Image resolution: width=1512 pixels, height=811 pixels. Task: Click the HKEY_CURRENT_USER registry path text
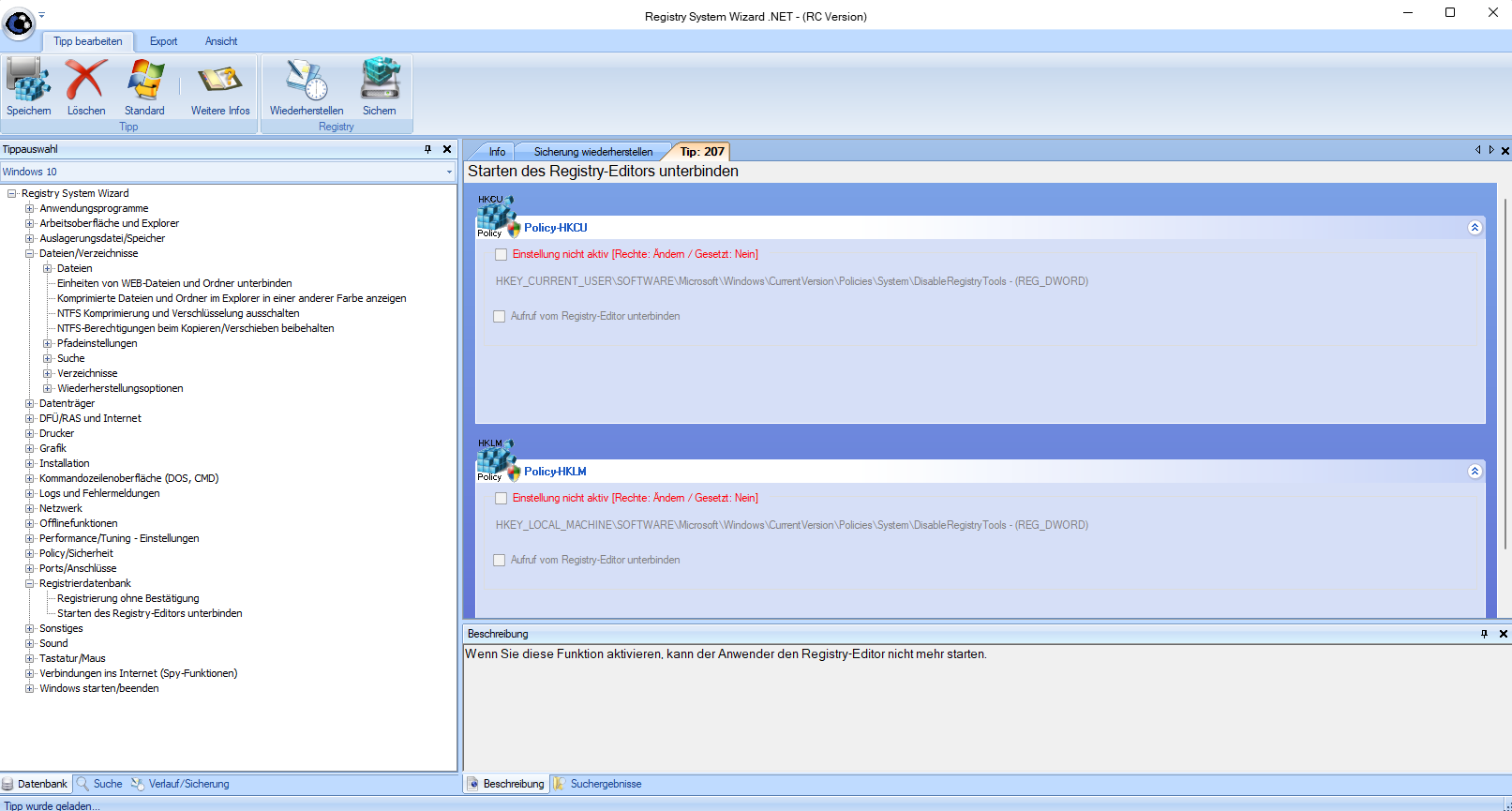(792, 281)
